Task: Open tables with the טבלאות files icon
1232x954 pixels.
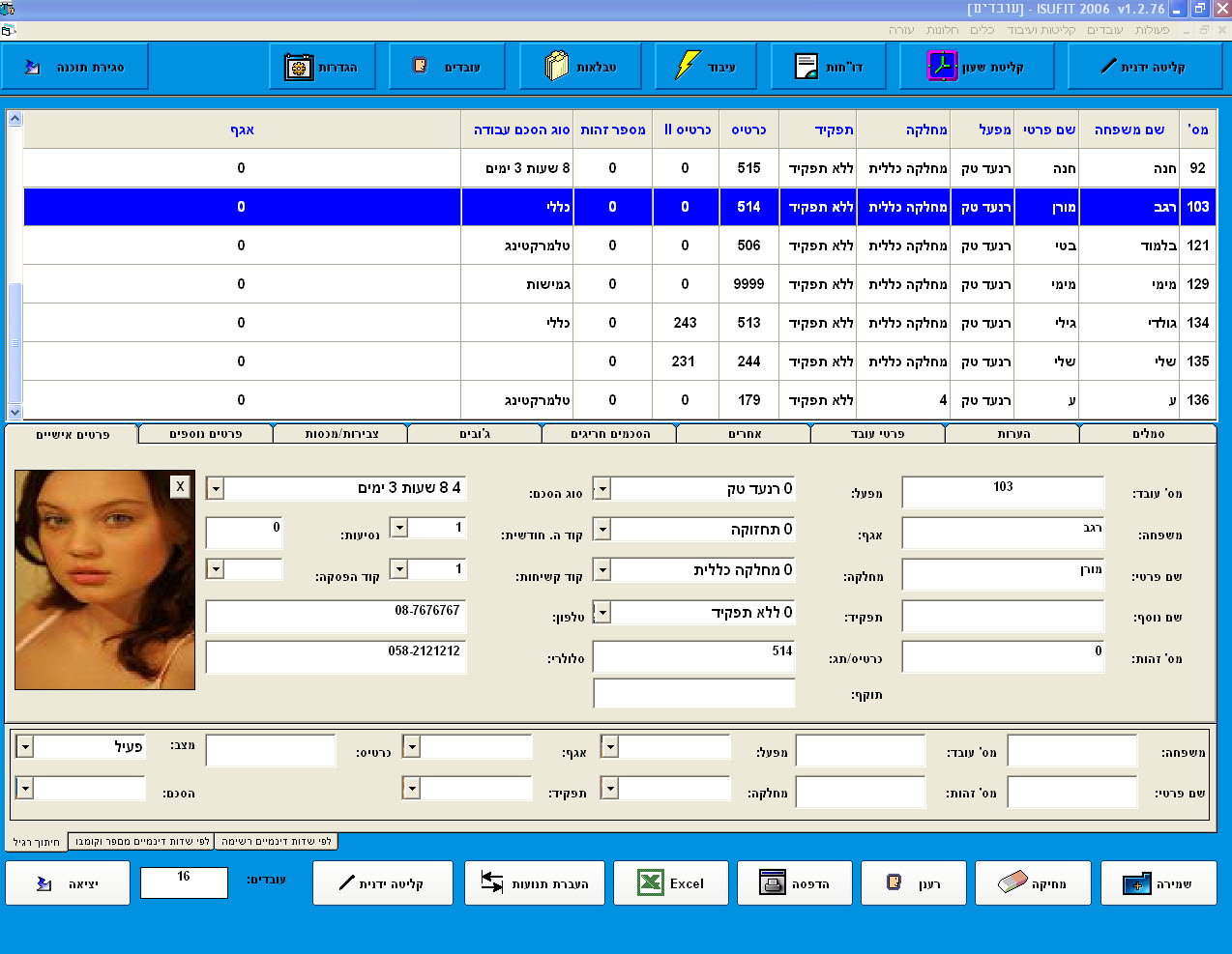Action: [x=557, y=66]
